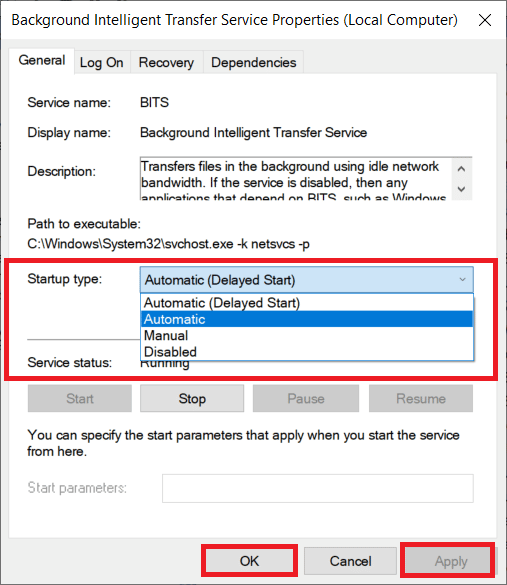Click the Start service button
507x585 pixels.
click(x=80, y=398)
